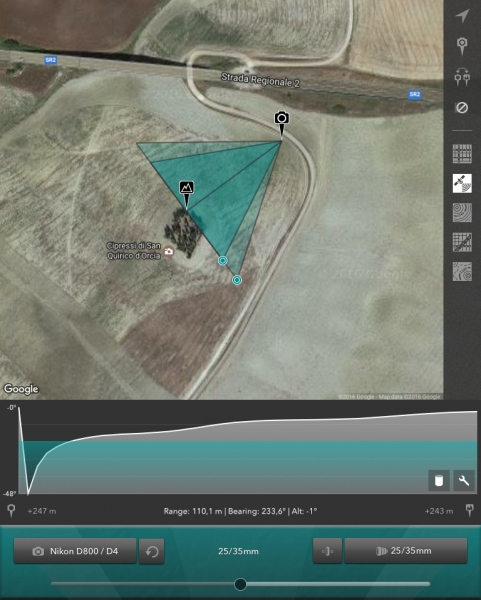Screen dimensions: 481x600
Task: Tap the disable circle-slash icon
Action: pyautogui.click(x=462, y=108)
